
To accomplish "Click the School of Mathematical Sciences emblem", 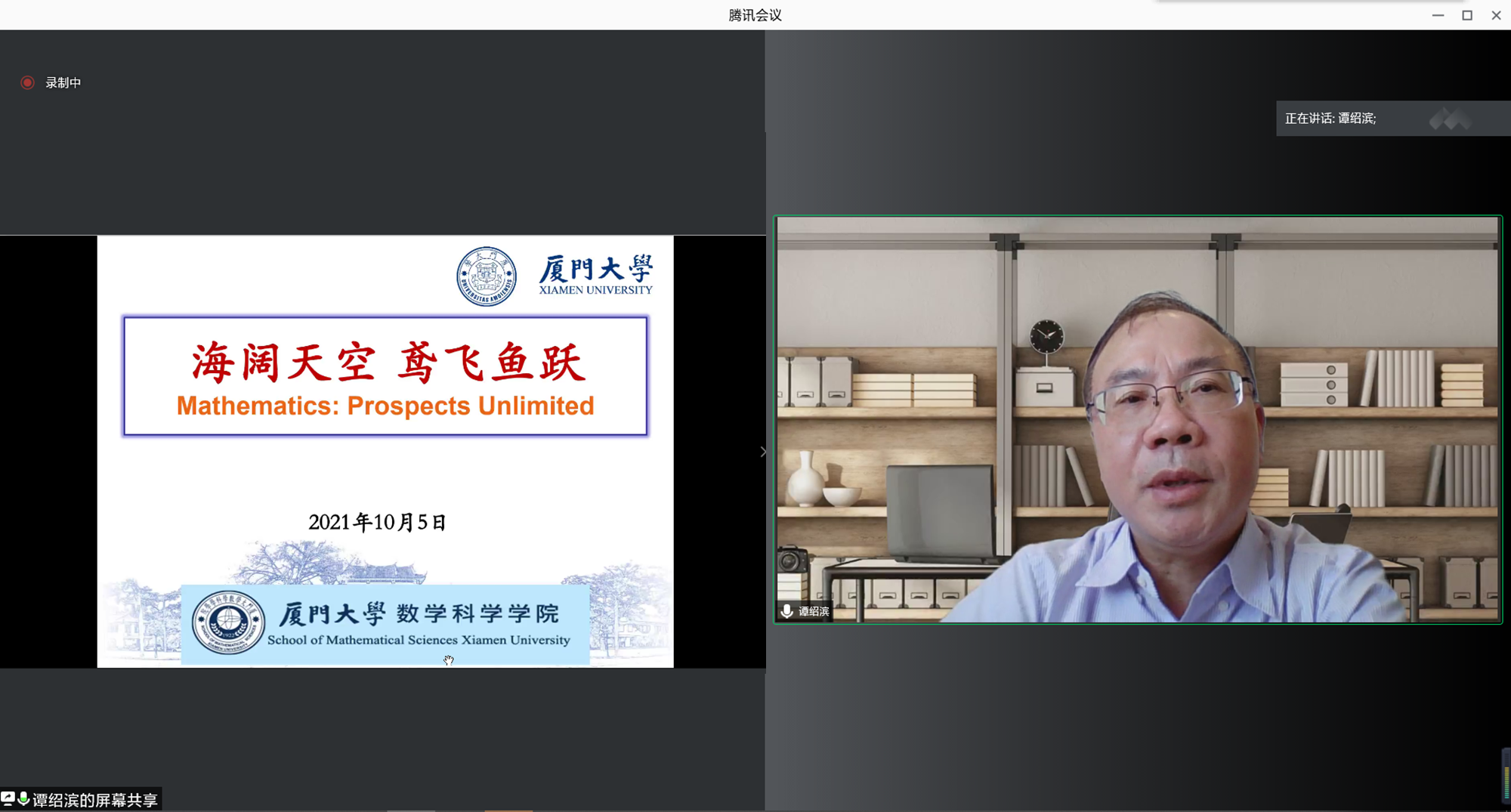I will pyautogui.click(x=227, y=622).
